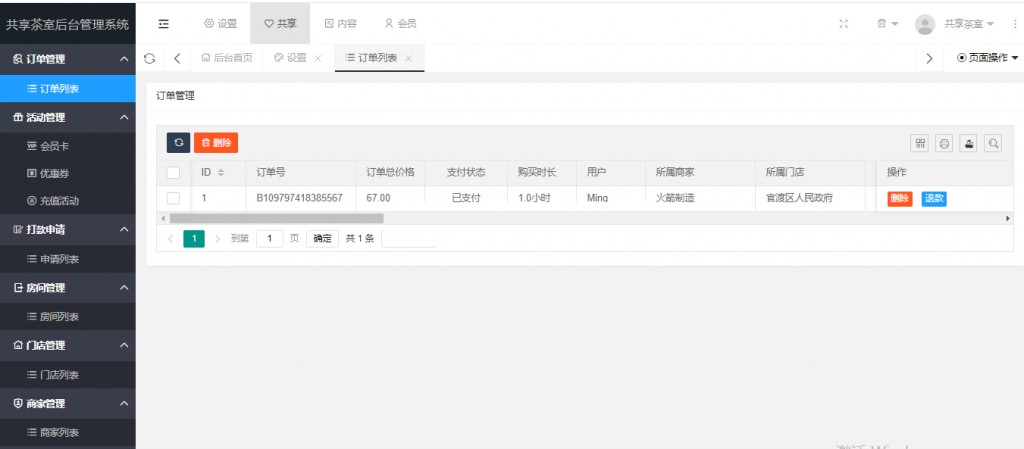Open the 设置 top navigation menu
1024x449 pixels.
[x=221, y=23]
